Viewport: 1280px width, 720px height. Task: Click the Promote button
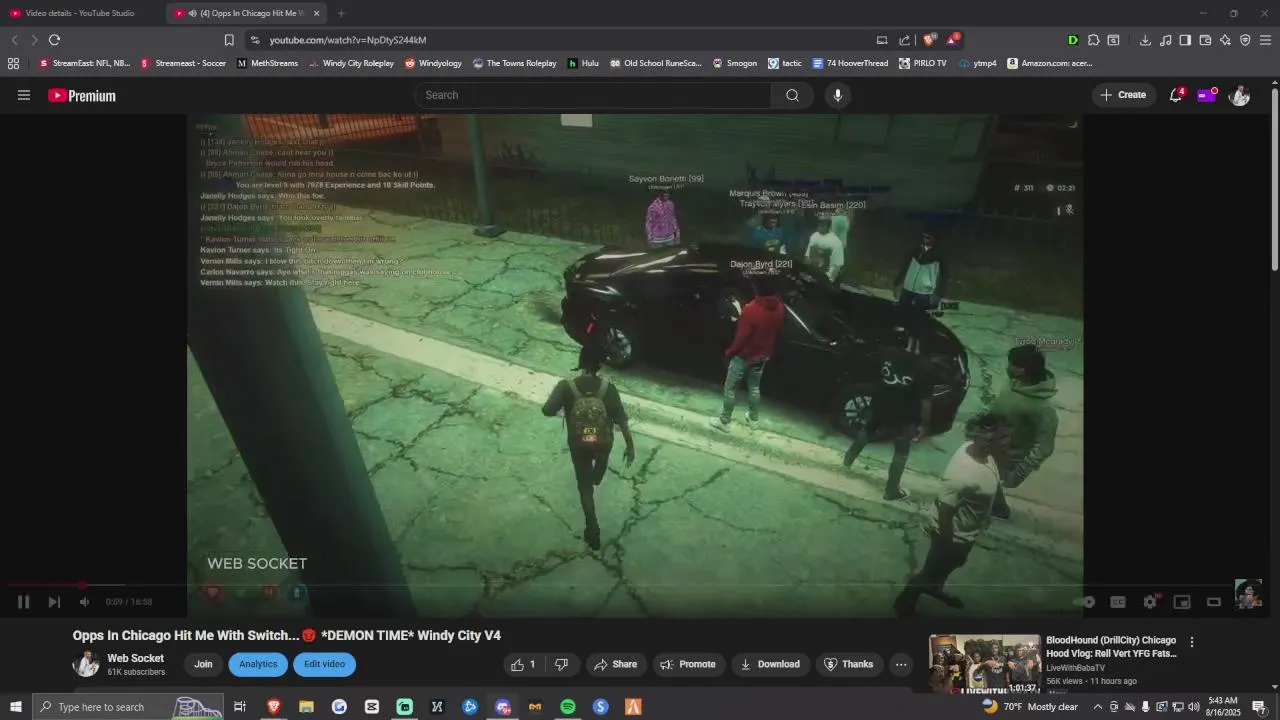[687, 664]
